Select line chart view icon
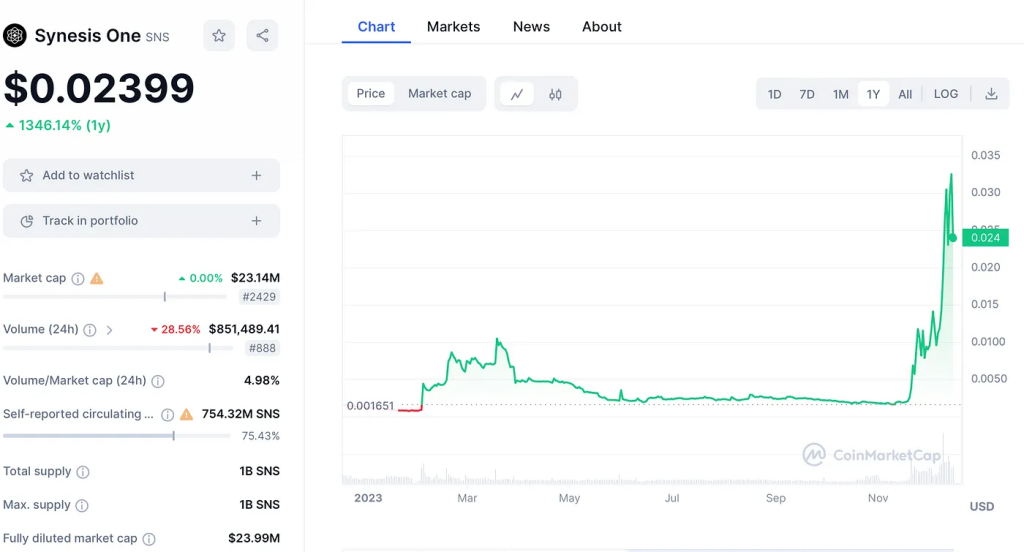Image resolution: width=1024 pixels, height=552 pixels. point(517,94)
